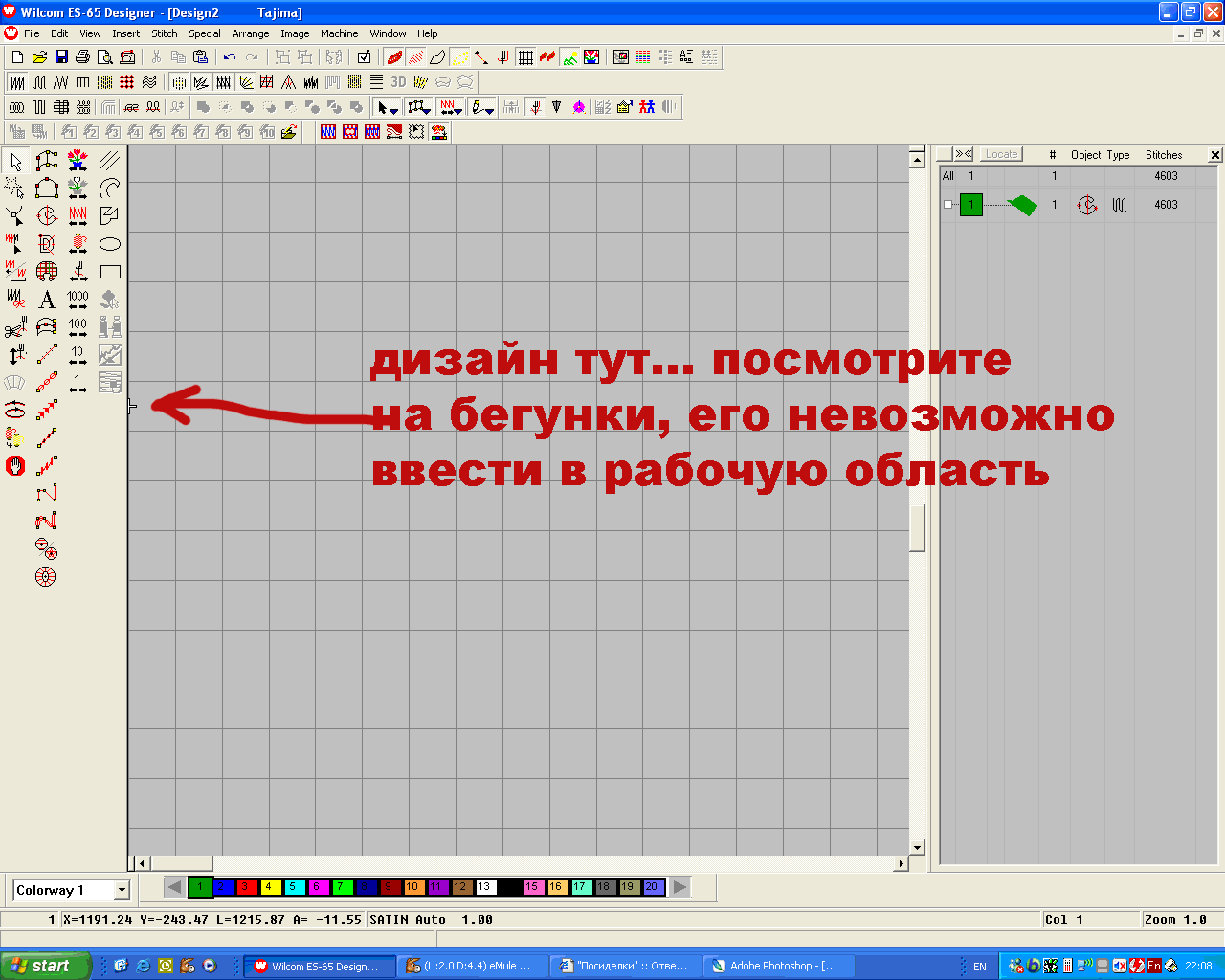This screenshot has width=1225, height=980.
Task: Select the green object thumbnail in list
Action: click(1023, 205)
